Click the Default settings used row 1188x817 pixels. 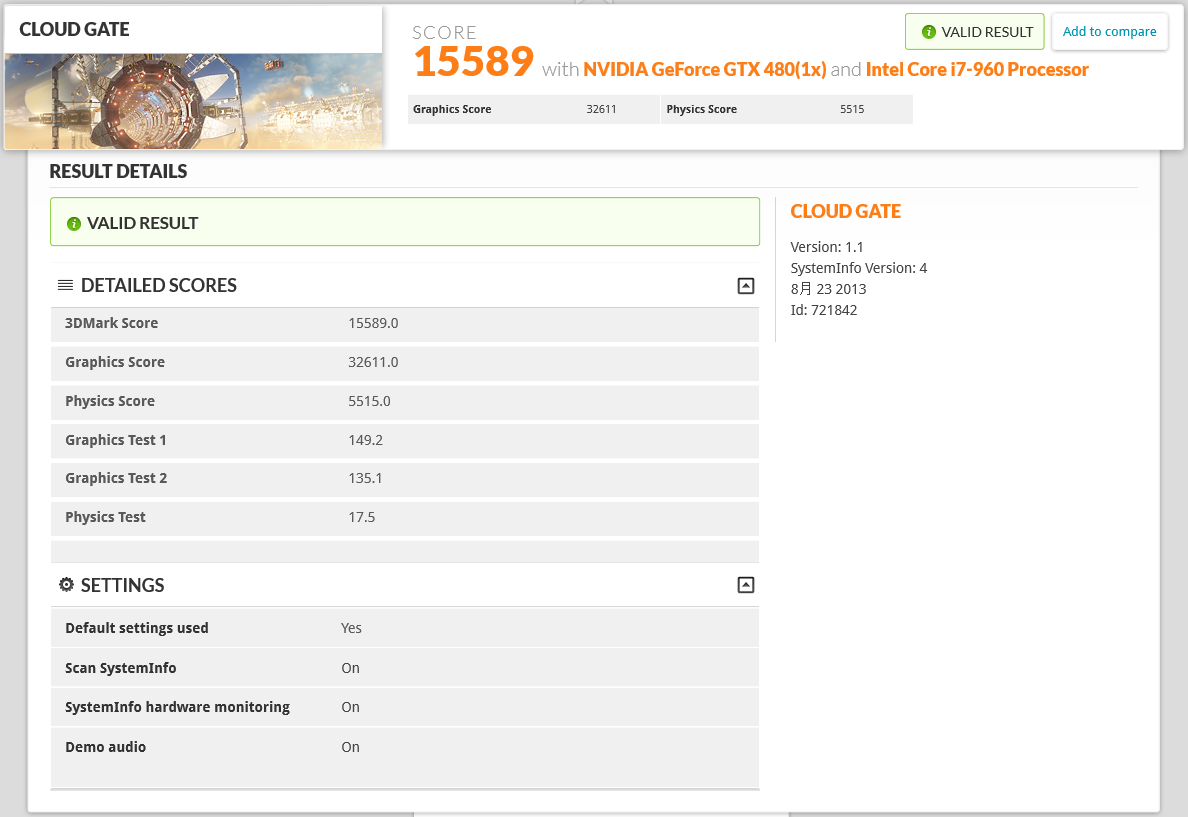tap(405, 628)
